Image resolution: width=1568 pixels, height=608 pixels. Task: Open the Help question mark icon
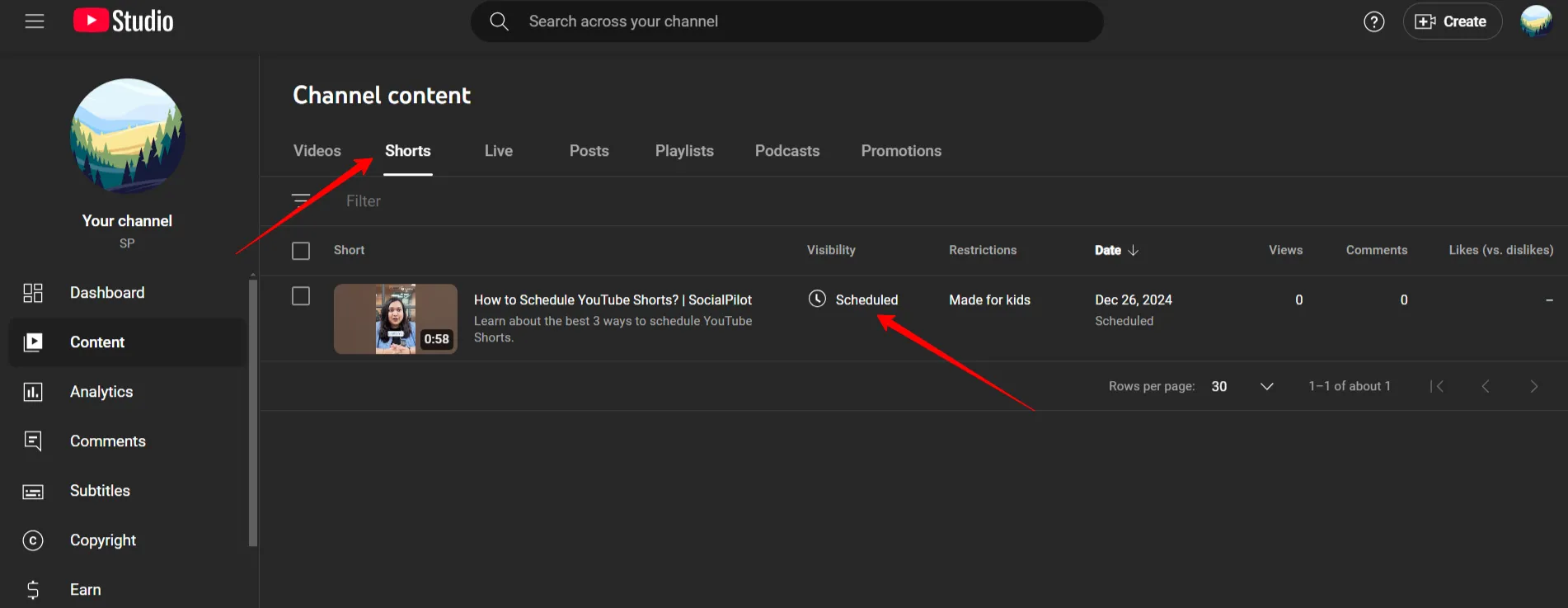1373,21
